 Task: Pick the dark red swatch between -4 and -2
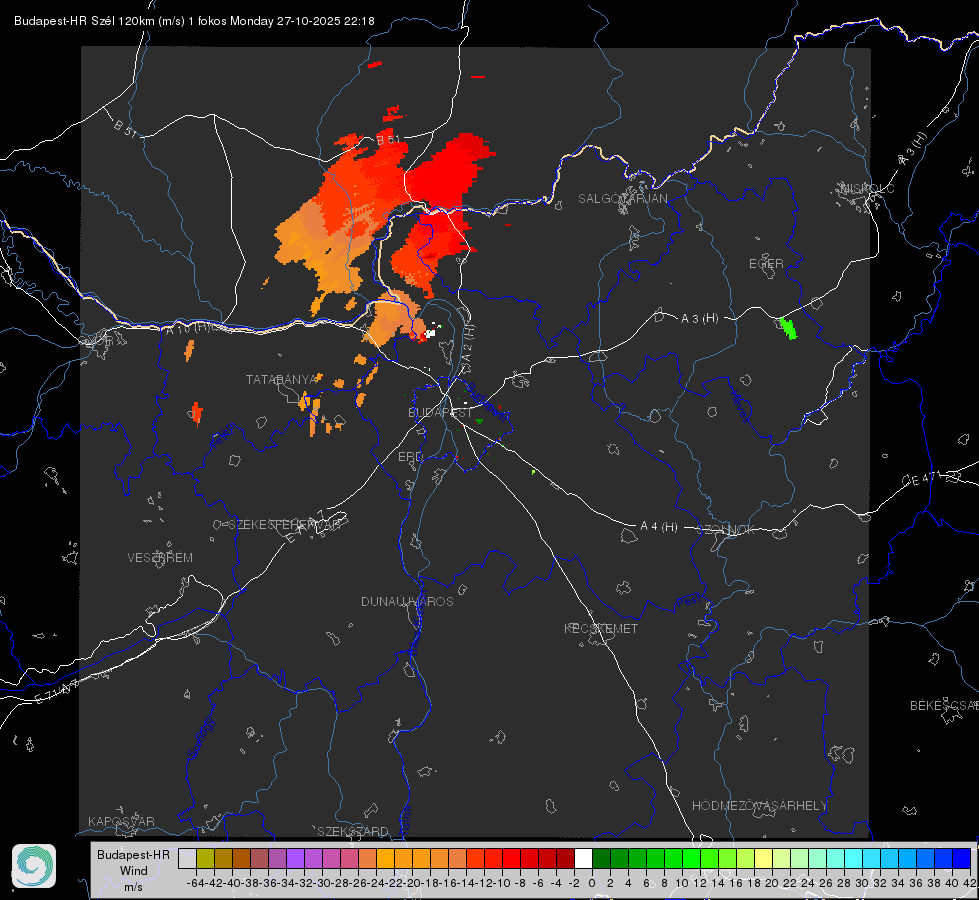[565, 858]
